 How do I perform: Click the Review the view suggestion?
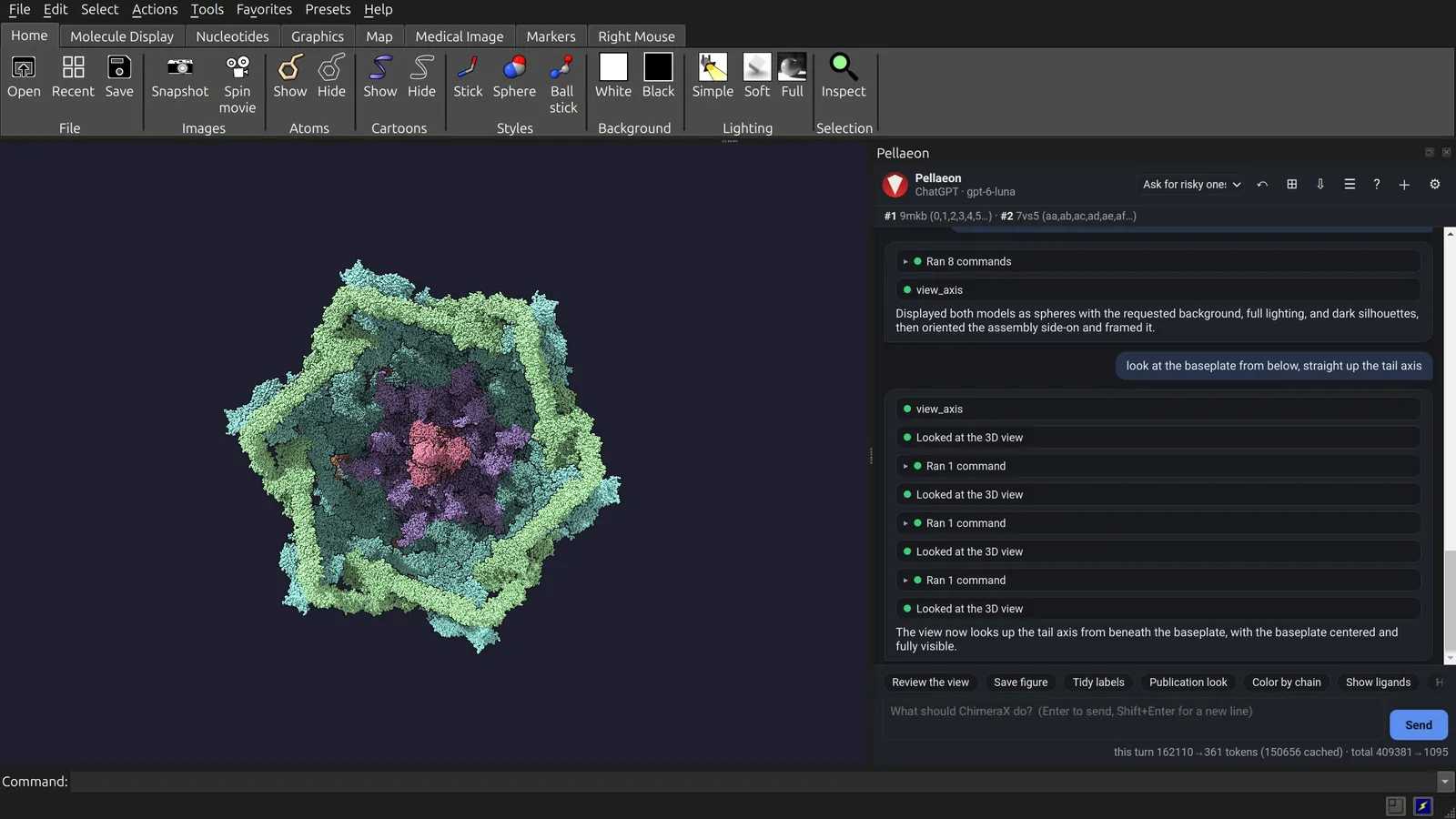930,682
